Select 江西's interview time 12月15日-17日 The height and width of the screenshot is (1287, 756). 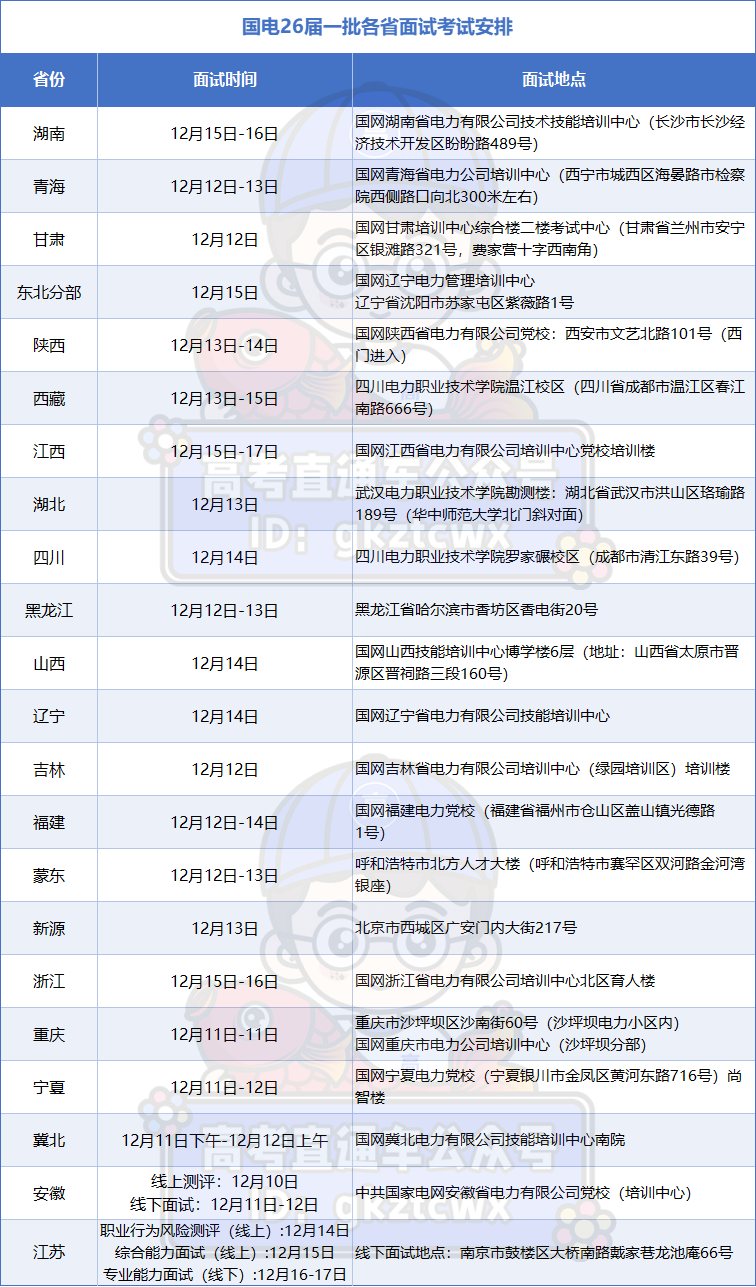coord(225,451)
